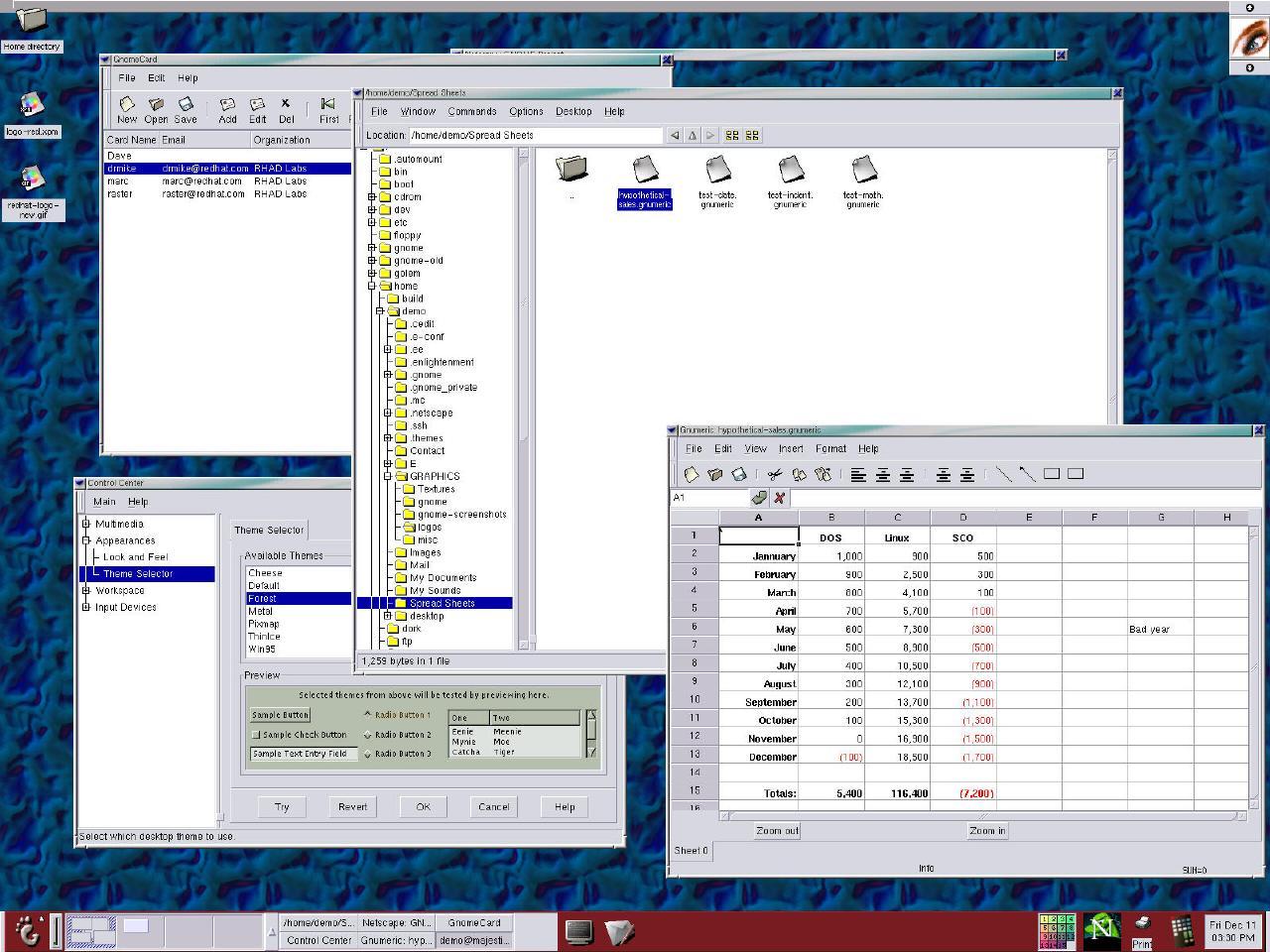1270x952 pixels.
Task: Toggle the Sample Check Button checkbox
Action: tap(256, 735)
